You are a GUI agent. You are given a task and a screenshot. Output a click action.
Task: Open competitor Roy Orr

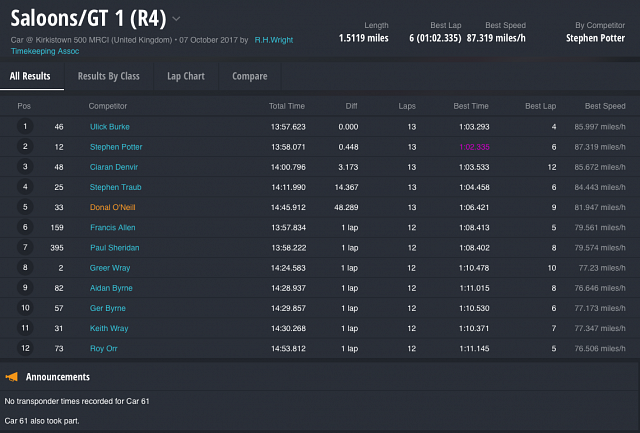pyautogui.click(x=104, y=349)
